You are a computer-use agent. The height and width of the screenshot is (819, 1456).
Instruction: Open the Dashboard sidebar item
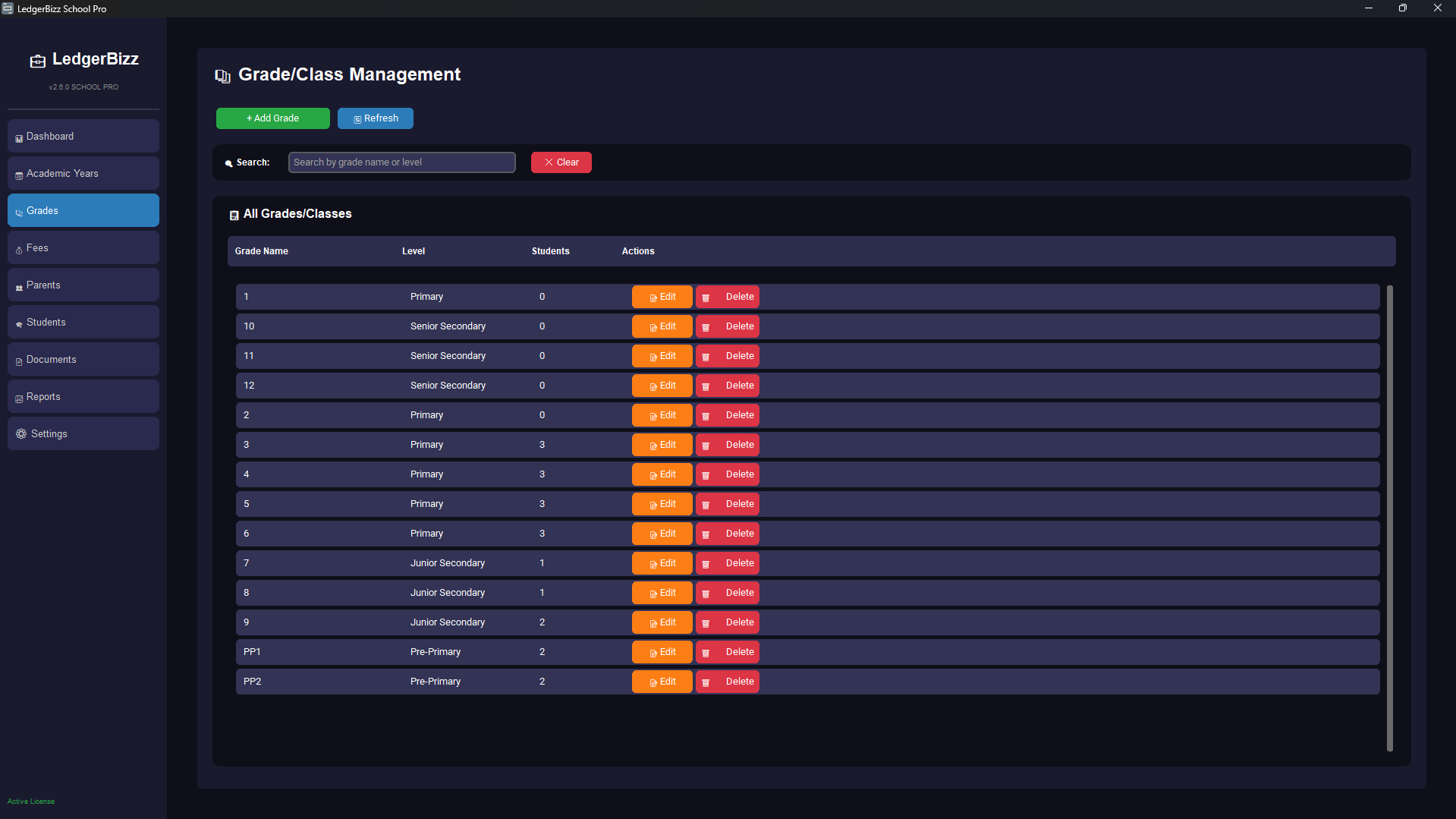(83, 137)
